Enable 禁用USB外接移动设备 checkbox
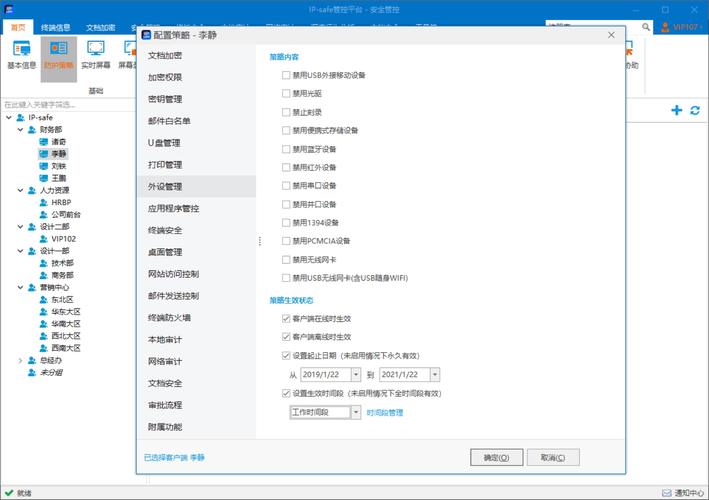Viewport: 709px width, 500px height. click(287, 75)
